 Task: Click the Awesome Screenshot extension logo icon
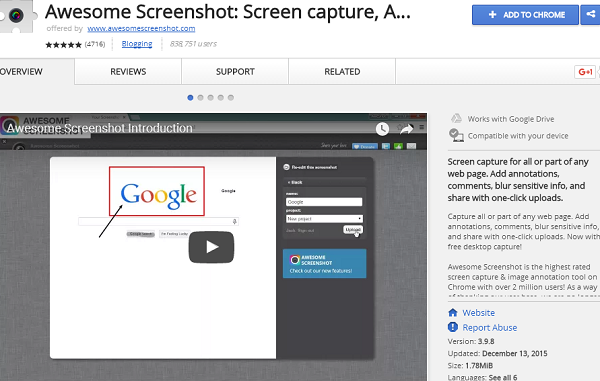coord(16,16)
